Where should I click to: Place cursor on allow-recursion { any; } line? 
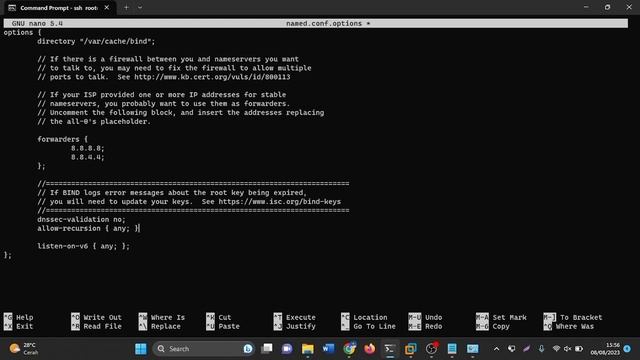pyautogui.click(x=88, y=229)
